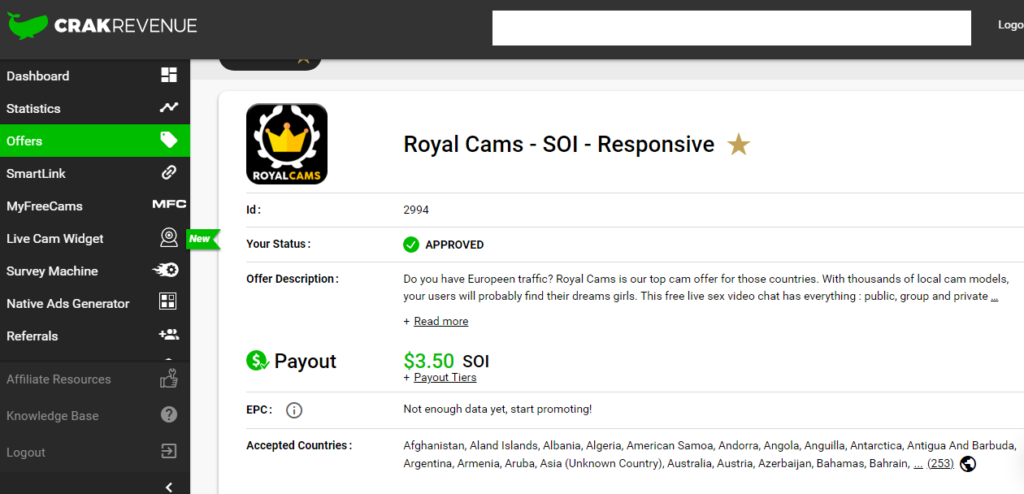The width and height of the screenshot is (1024, 494).
Task: Click the green approved checkmark icon
Action: [411, 245]
